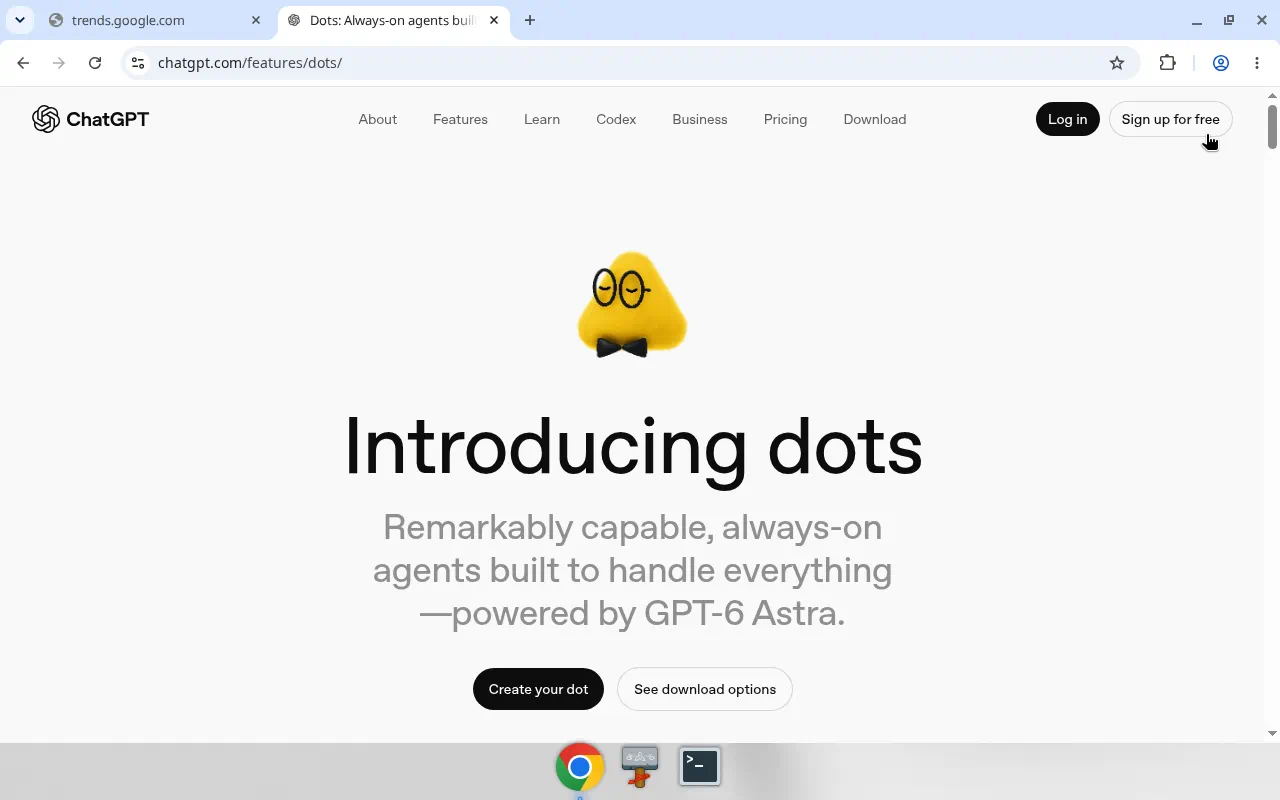Screen dimensions: 1280x800
Task: Open the signpost app icon in dock
Action: click(640, 767)
